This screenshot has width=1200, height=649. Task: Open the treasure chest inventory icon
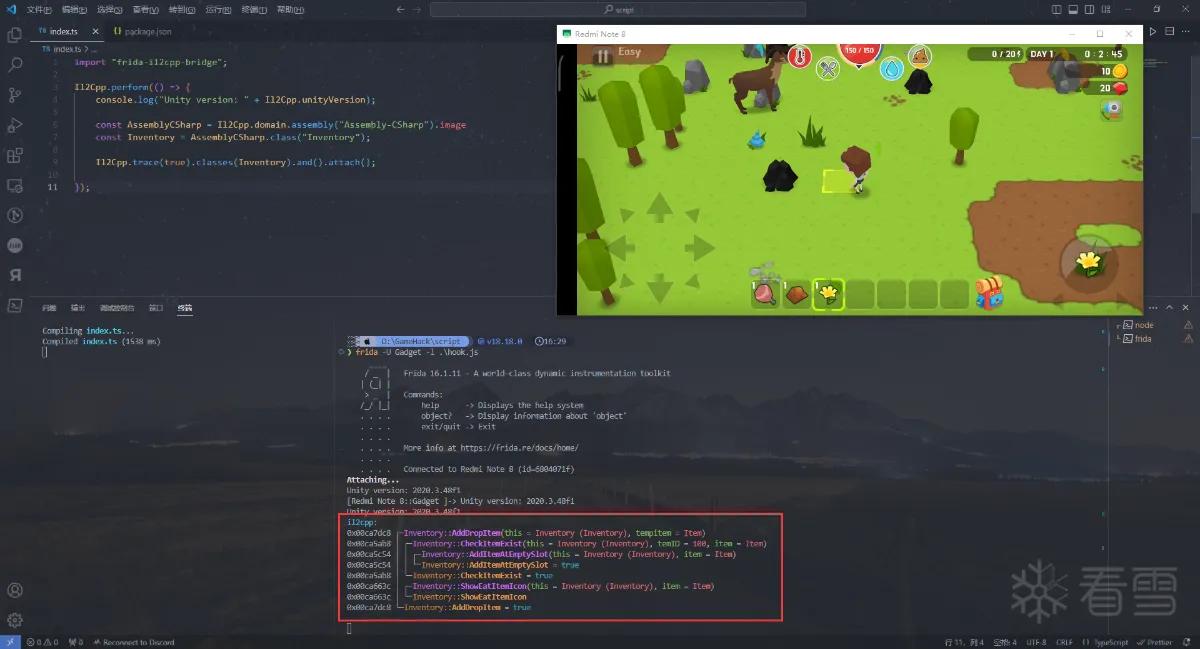[989, 293]
